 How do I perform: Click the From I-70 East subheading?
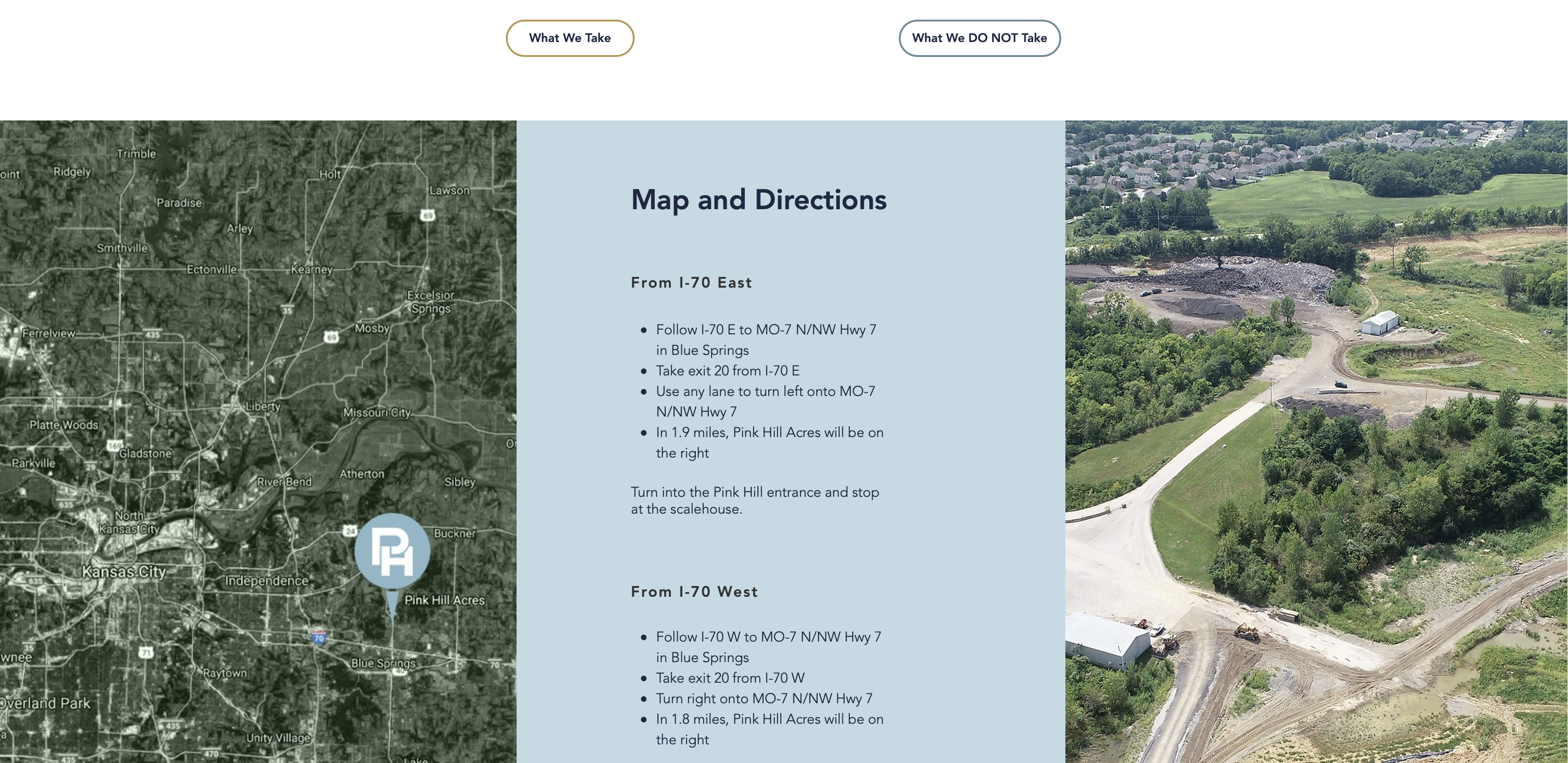(x=691, y=283)
